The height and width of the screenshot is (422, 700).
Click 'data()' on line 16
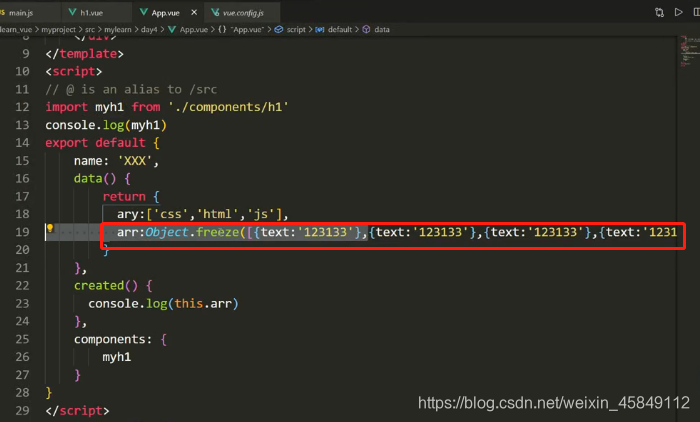pos(95,179)
